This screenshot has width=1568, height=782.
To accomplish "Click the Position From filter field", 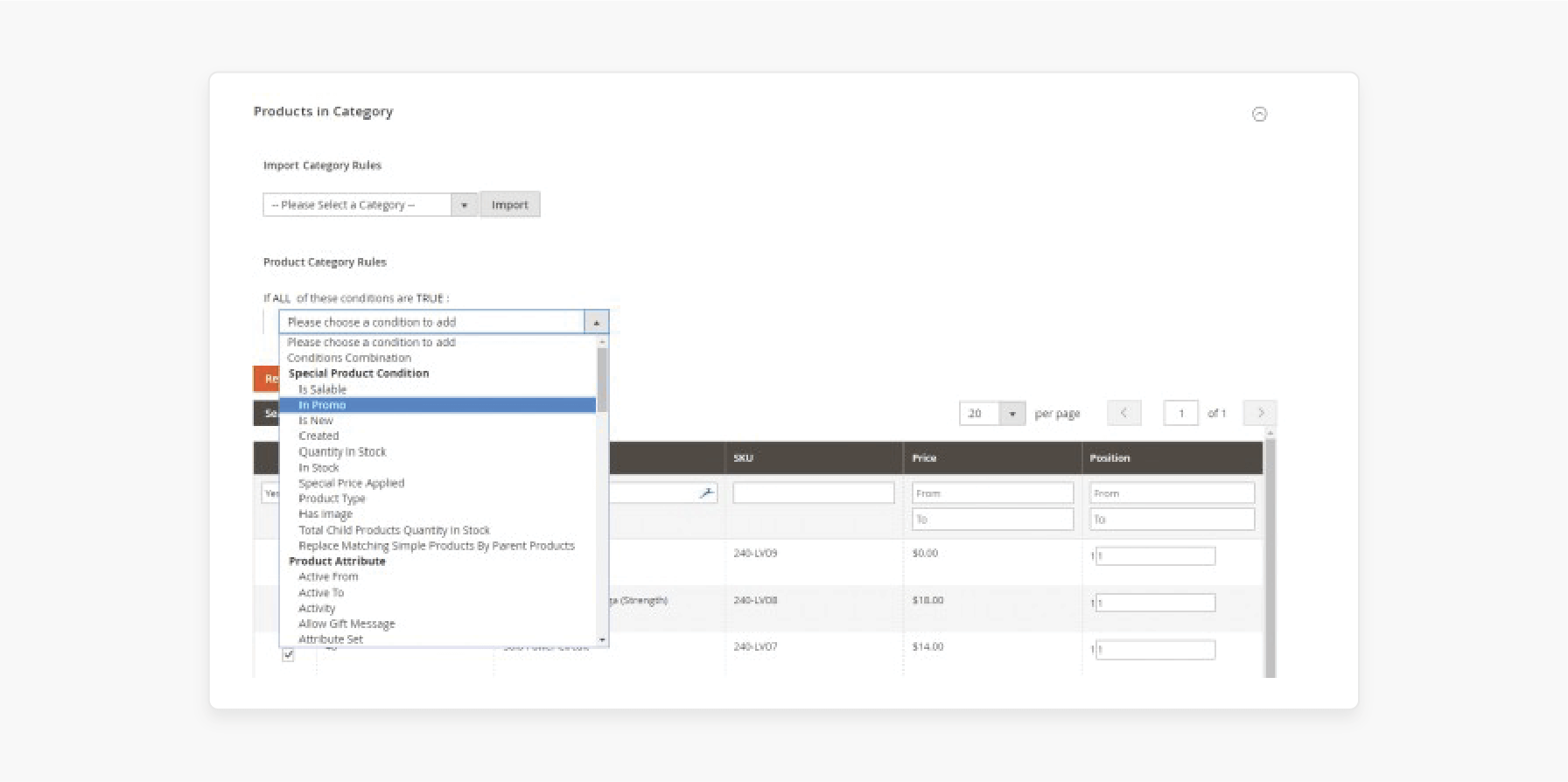I will coord(1172,492).
